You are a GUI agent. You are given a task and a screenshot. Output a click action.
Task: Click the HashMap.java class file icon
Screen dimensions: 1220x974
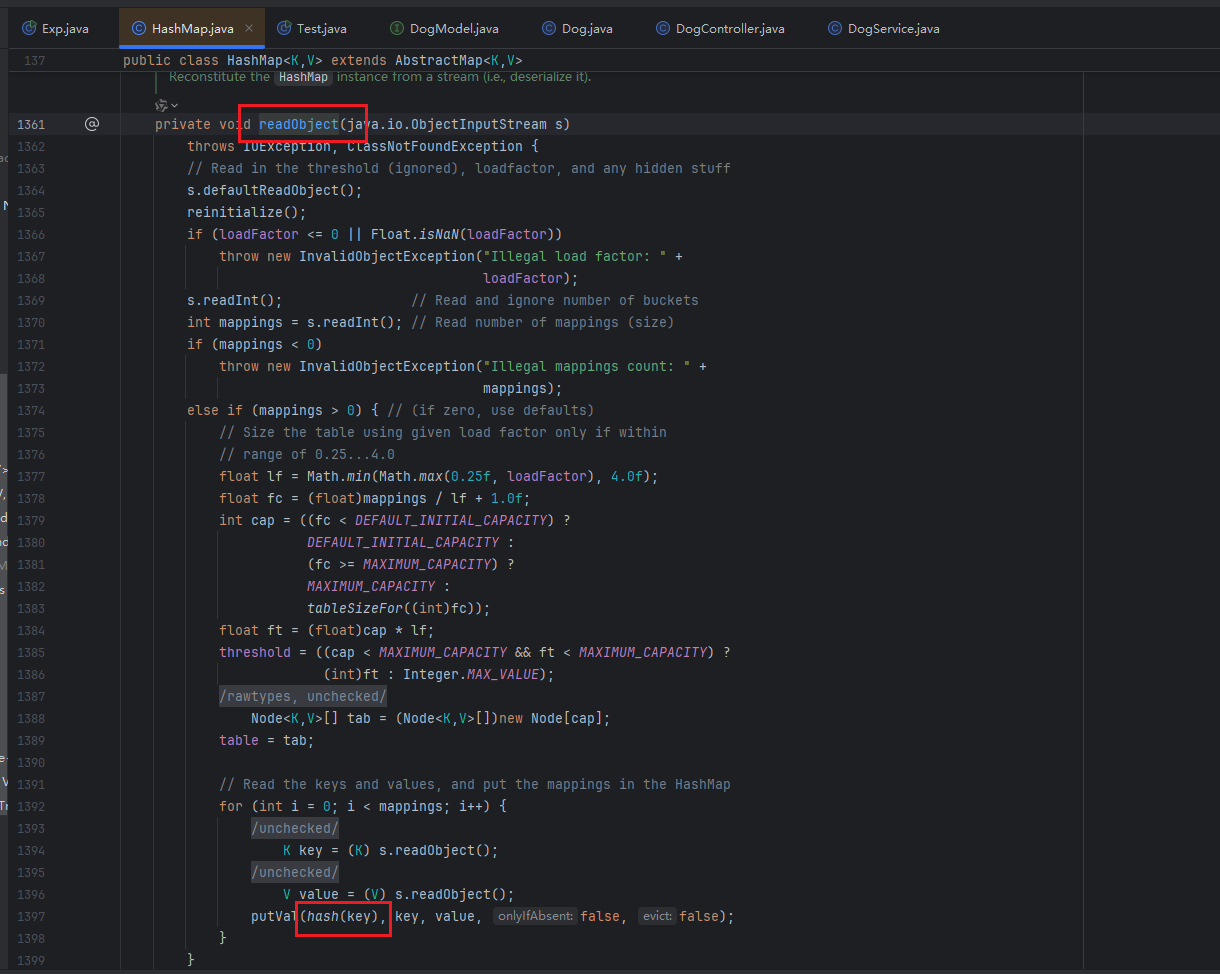pyautogui.click(x=138, y=29)
